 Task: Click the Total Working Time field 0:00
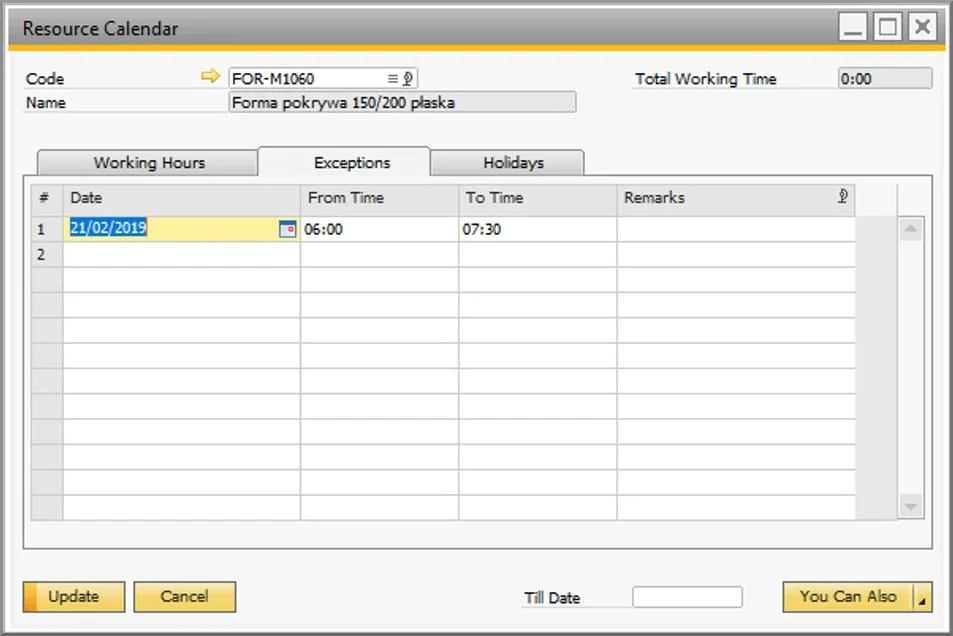[884, 78]
